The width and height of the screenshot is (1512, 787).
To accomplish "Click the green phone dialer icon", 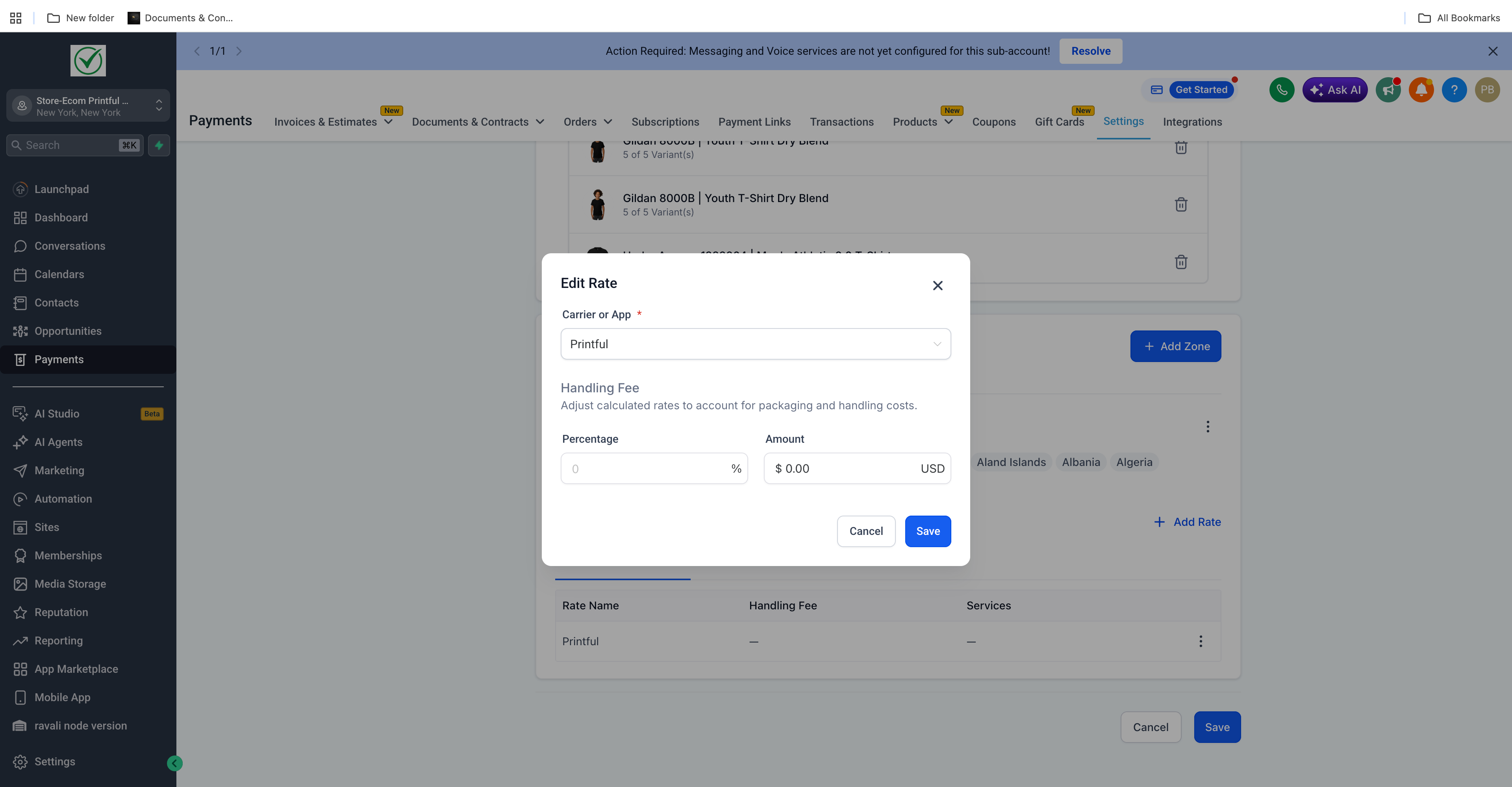I will coord(1281,90).
